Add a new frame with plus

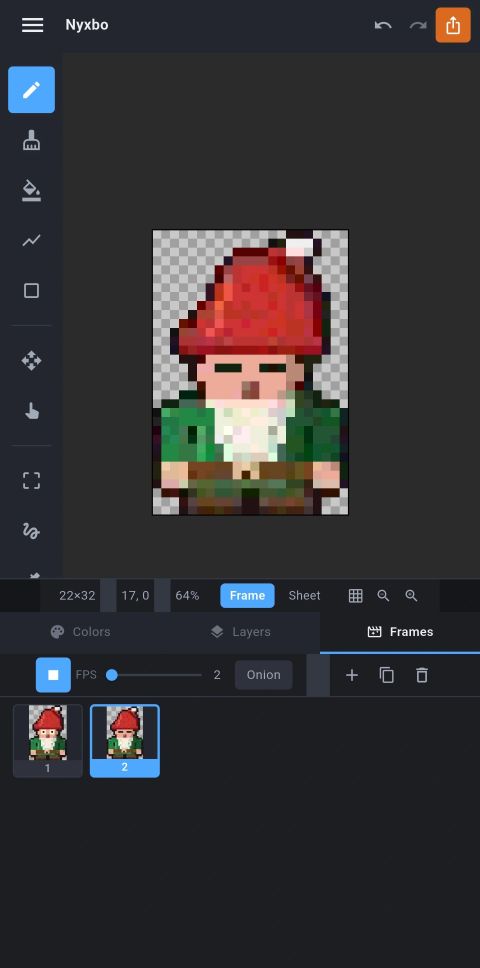[352, 675]
